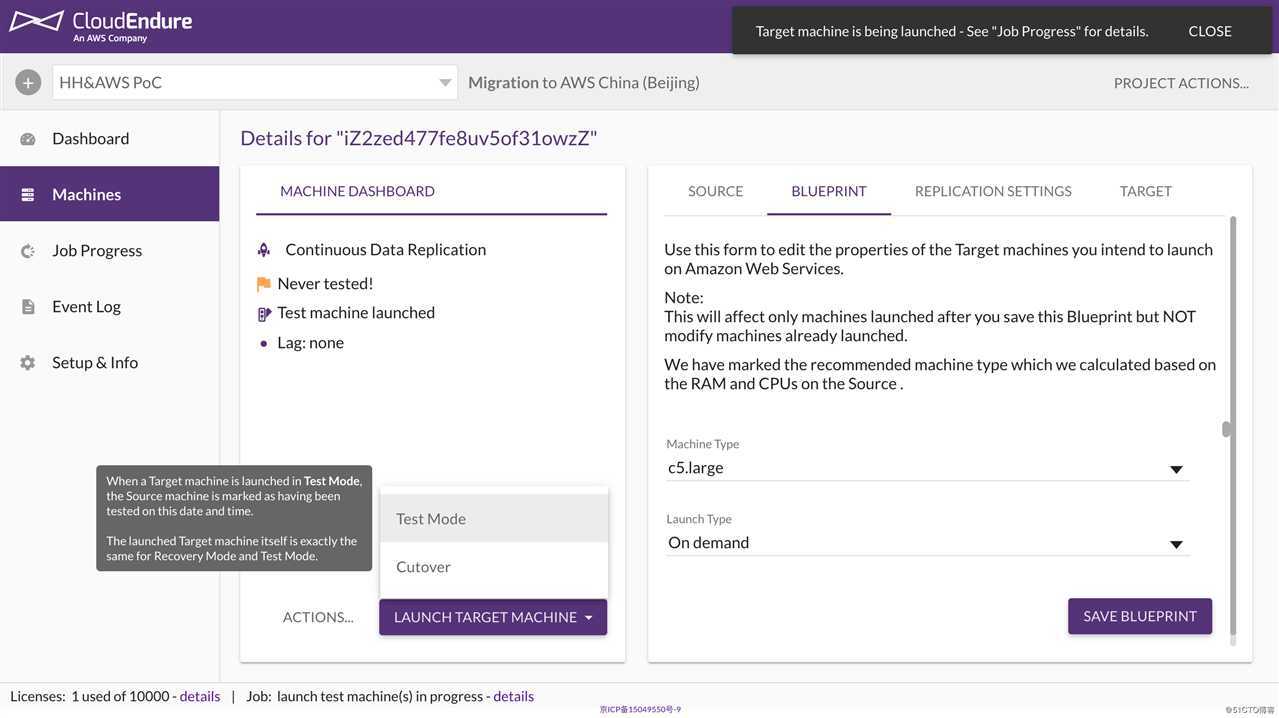1279x718 pixels.
Task: Open the machine Actions menu
Action: [x=318, y=617]
